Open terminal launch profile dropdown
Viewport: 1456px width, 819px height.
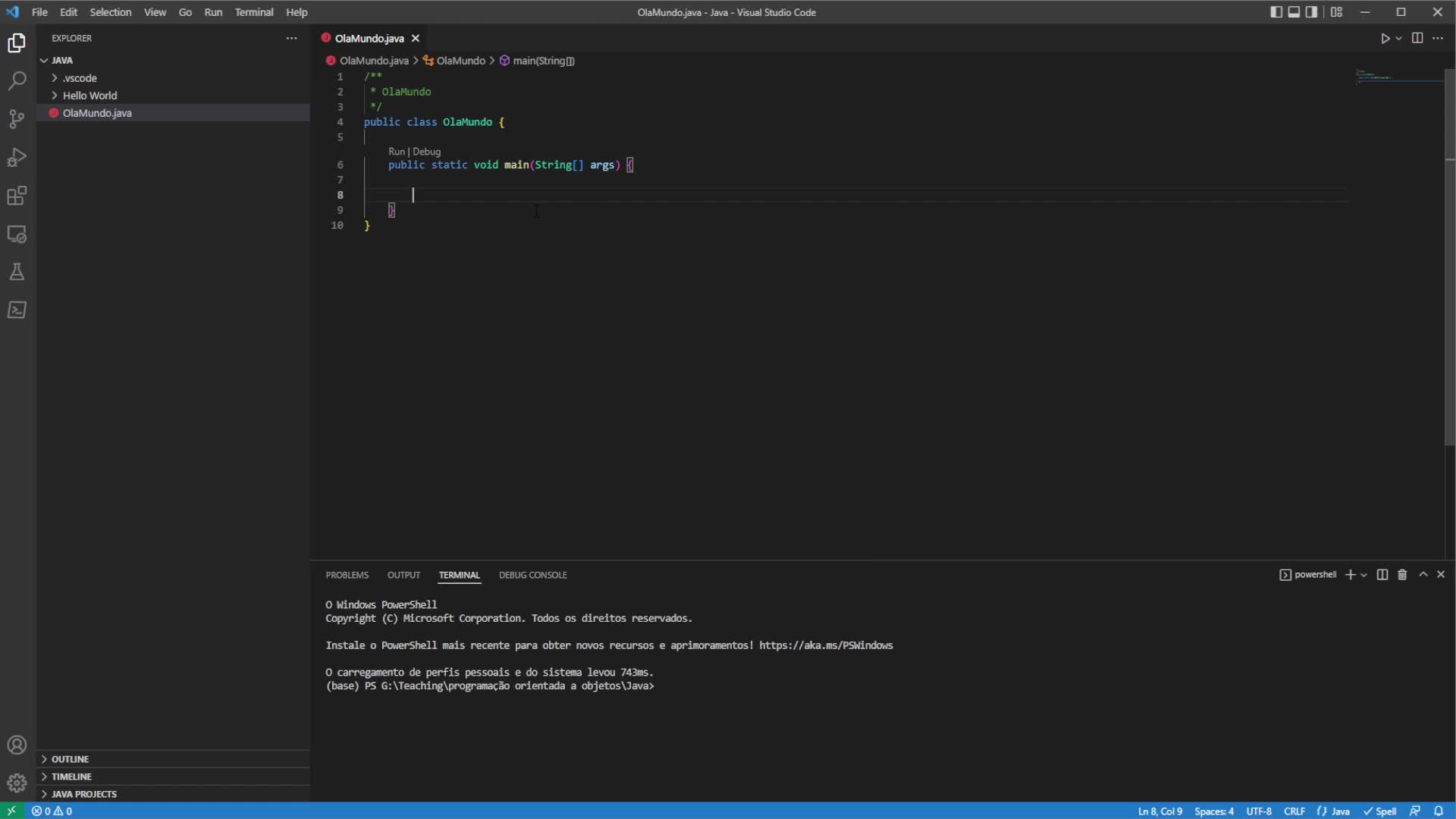point(1363,575)
